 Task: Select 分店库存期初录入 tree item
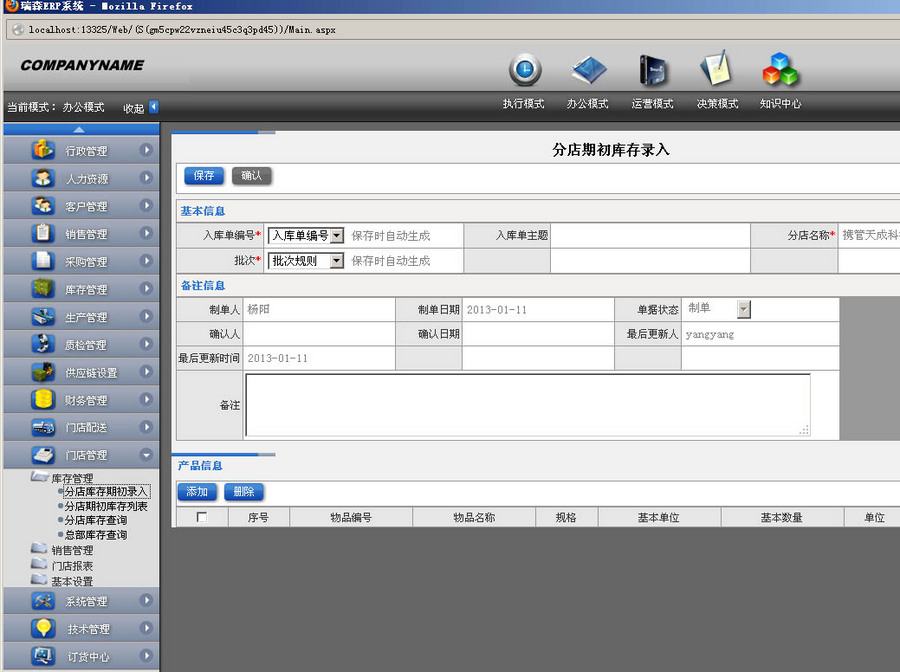pyautogui.click(x=107, y=492)
